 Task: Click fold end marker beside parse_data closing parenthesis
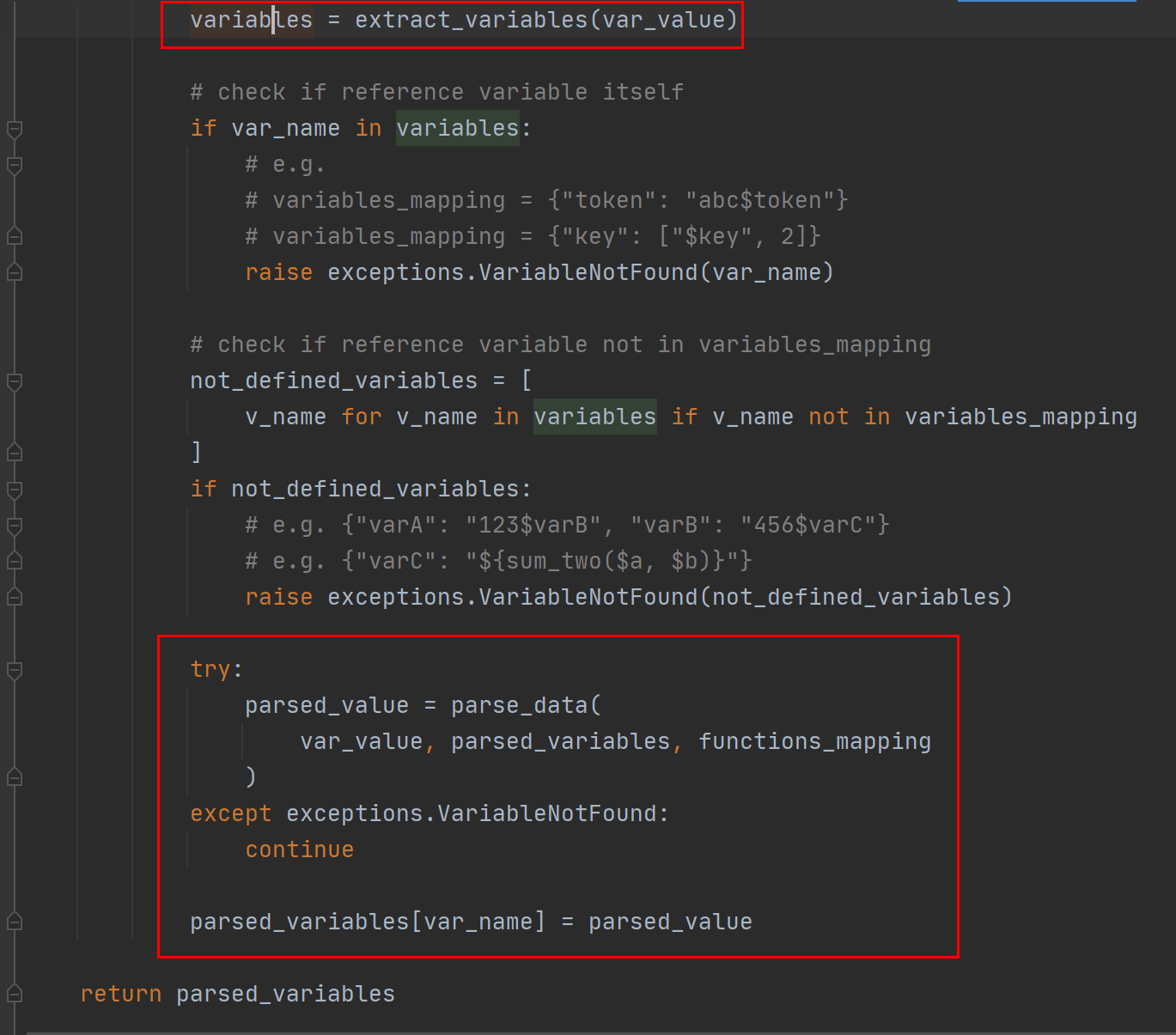coord(15,776)
